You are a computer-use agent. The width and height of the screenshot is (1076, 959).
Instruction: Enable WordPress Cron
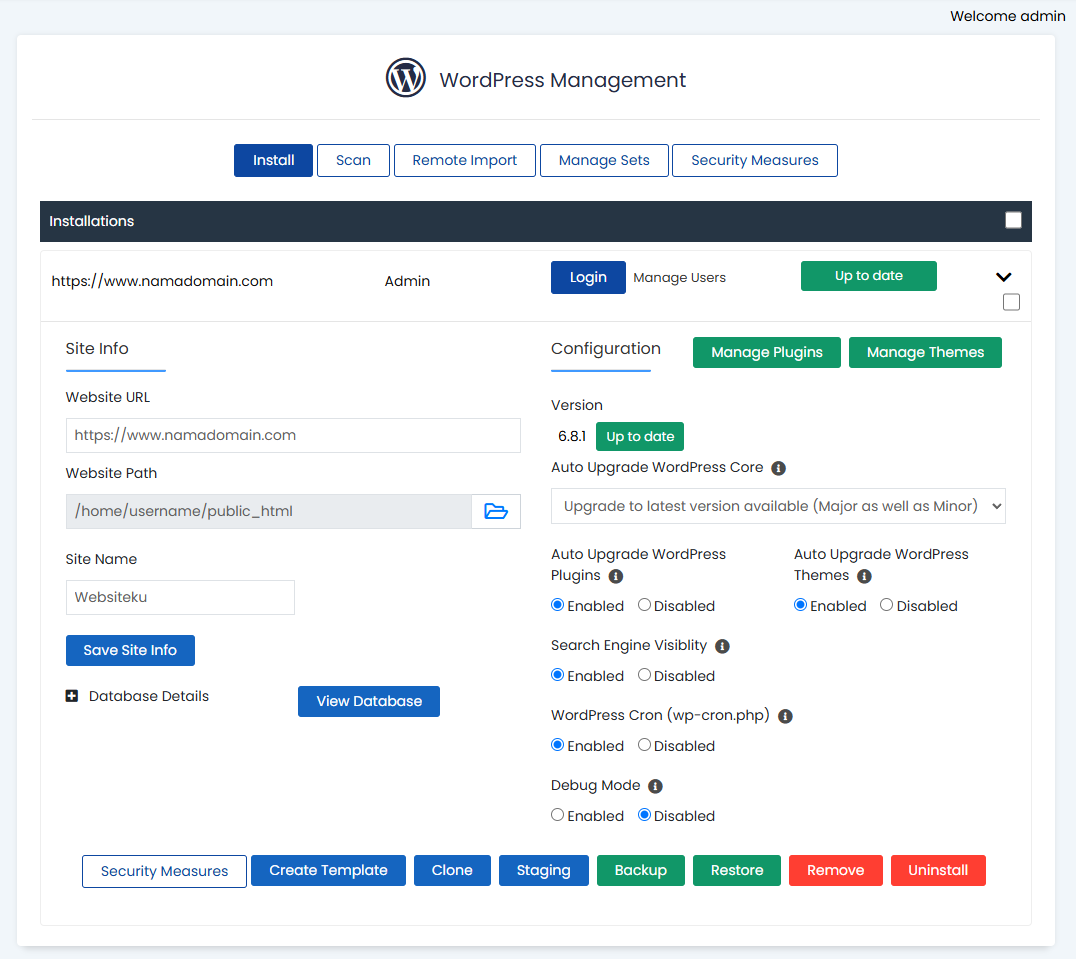[x=557, y=745]
